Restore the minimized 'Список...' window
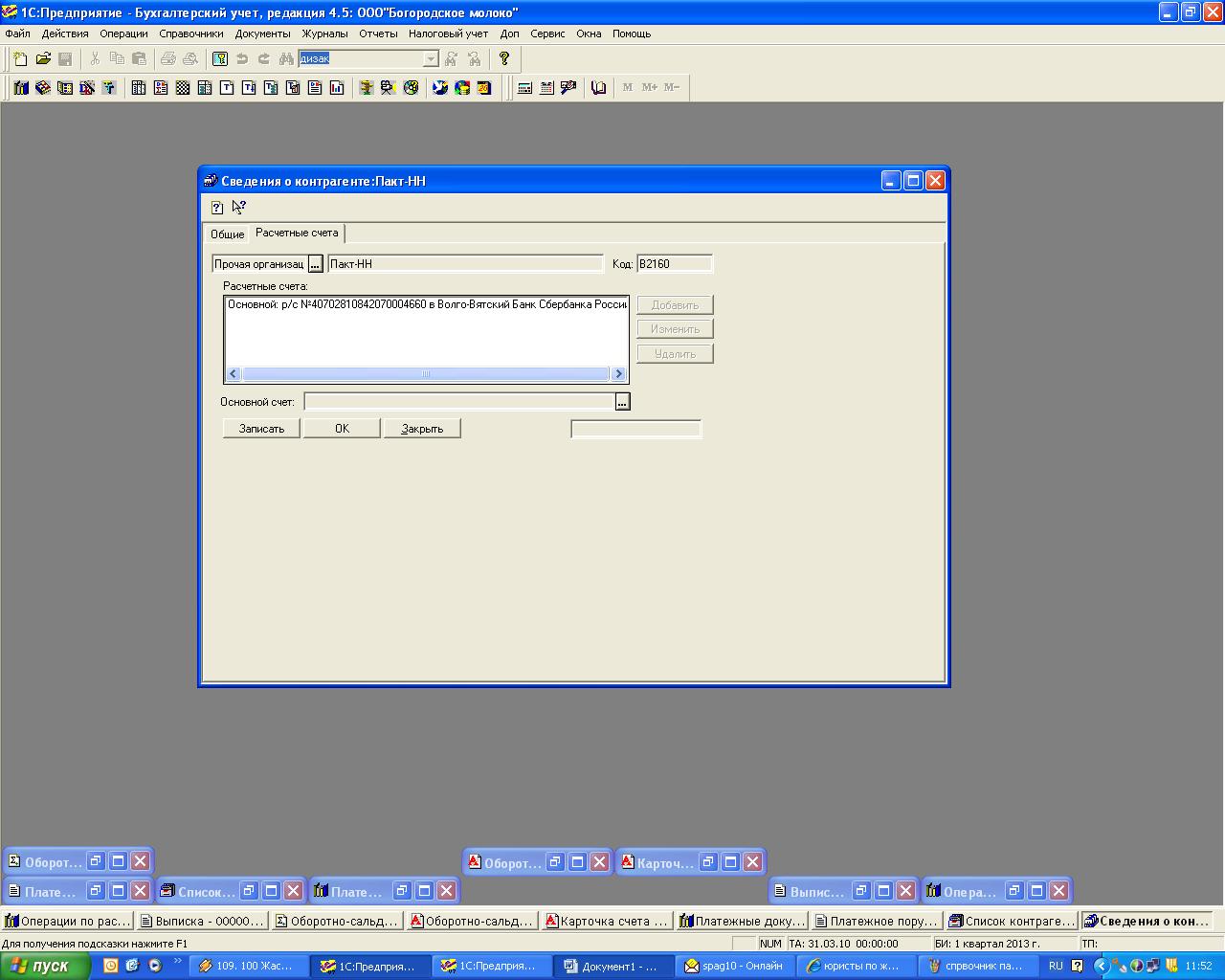The height and width of the screenshot is (980, 1225). pyautogui.click(x=249, y=891)
